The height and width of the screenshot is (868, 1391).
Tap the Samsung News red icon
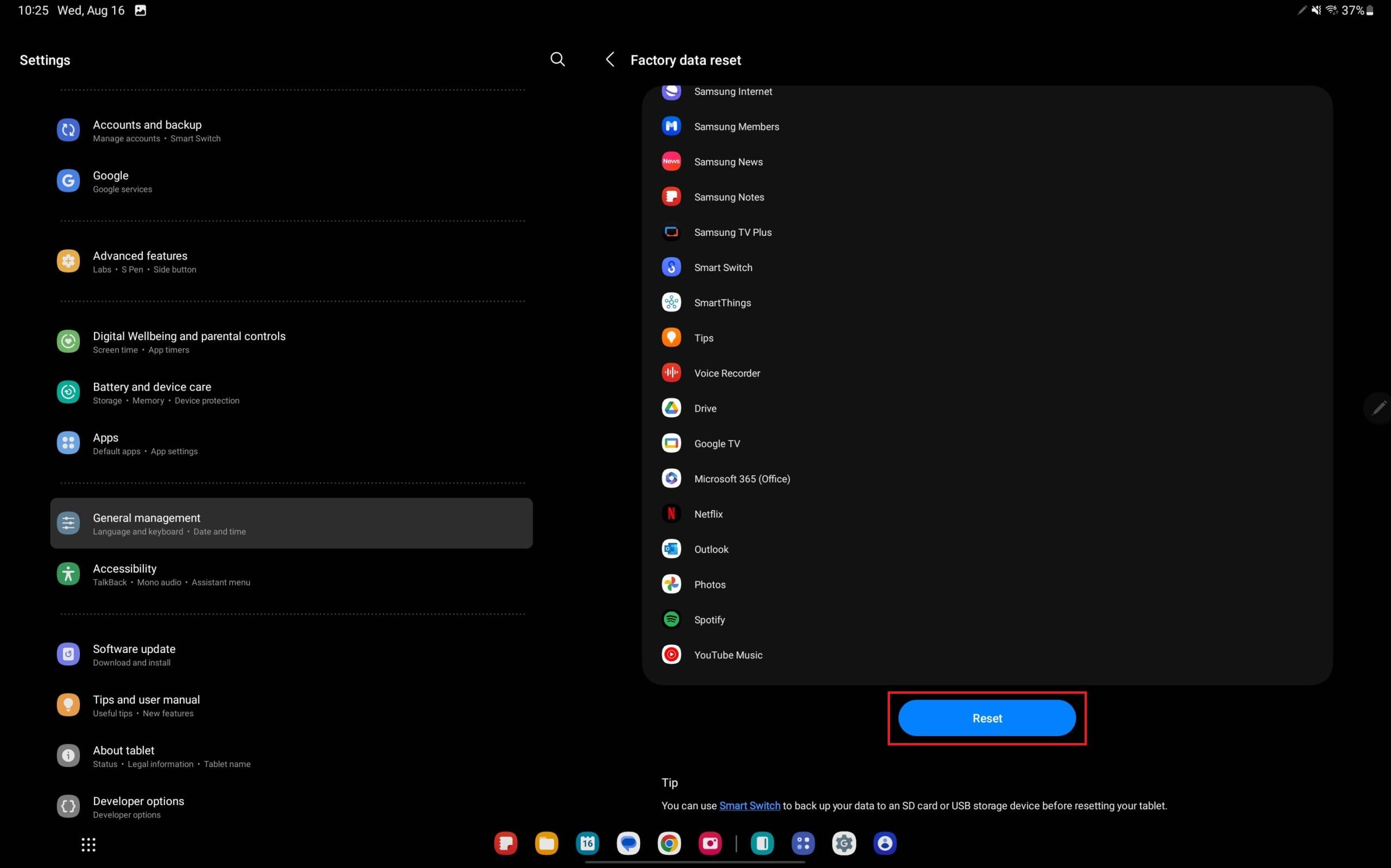pyautogui.click(x=671, y=161)
